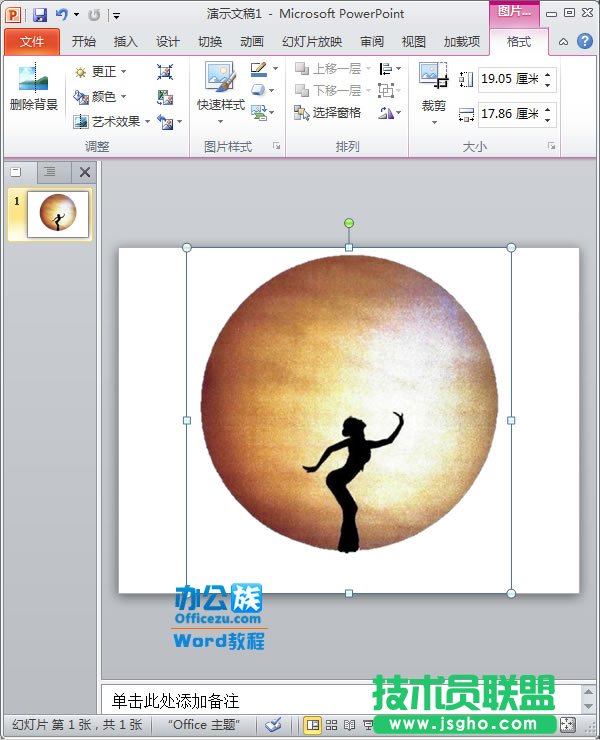The image size is (600, 740).
Task: Click the "Office 主题" theme label
Action: pyautogui.click(x=203, y=725)
